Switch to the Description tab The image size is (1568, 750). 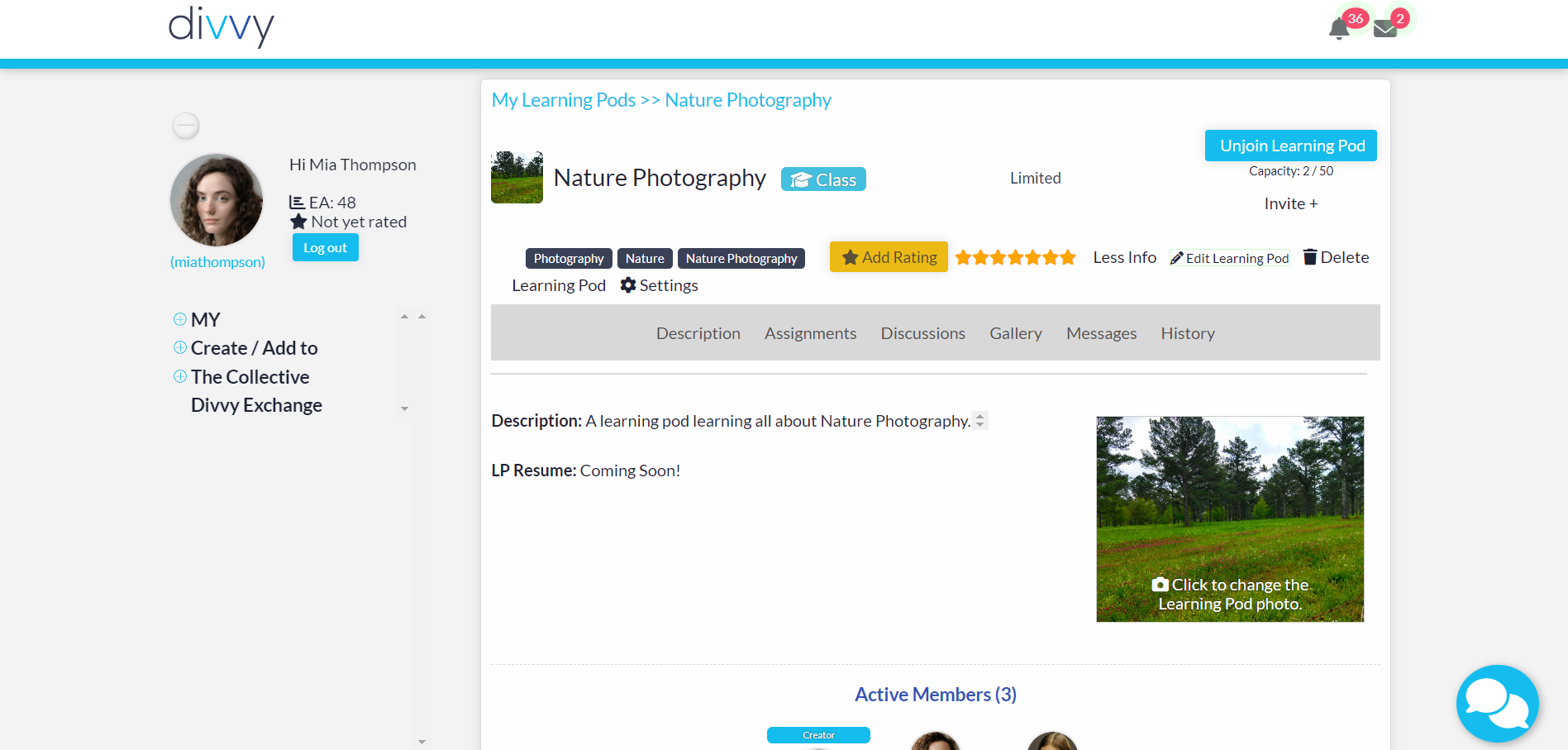coord(698,333)
